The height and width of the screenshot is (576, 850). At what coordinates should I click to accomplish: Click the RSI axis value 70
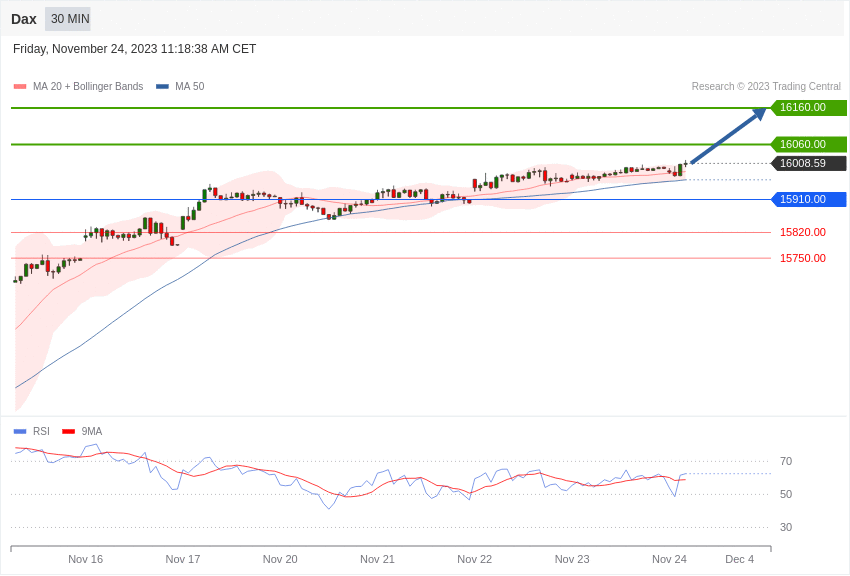[786, 462]
